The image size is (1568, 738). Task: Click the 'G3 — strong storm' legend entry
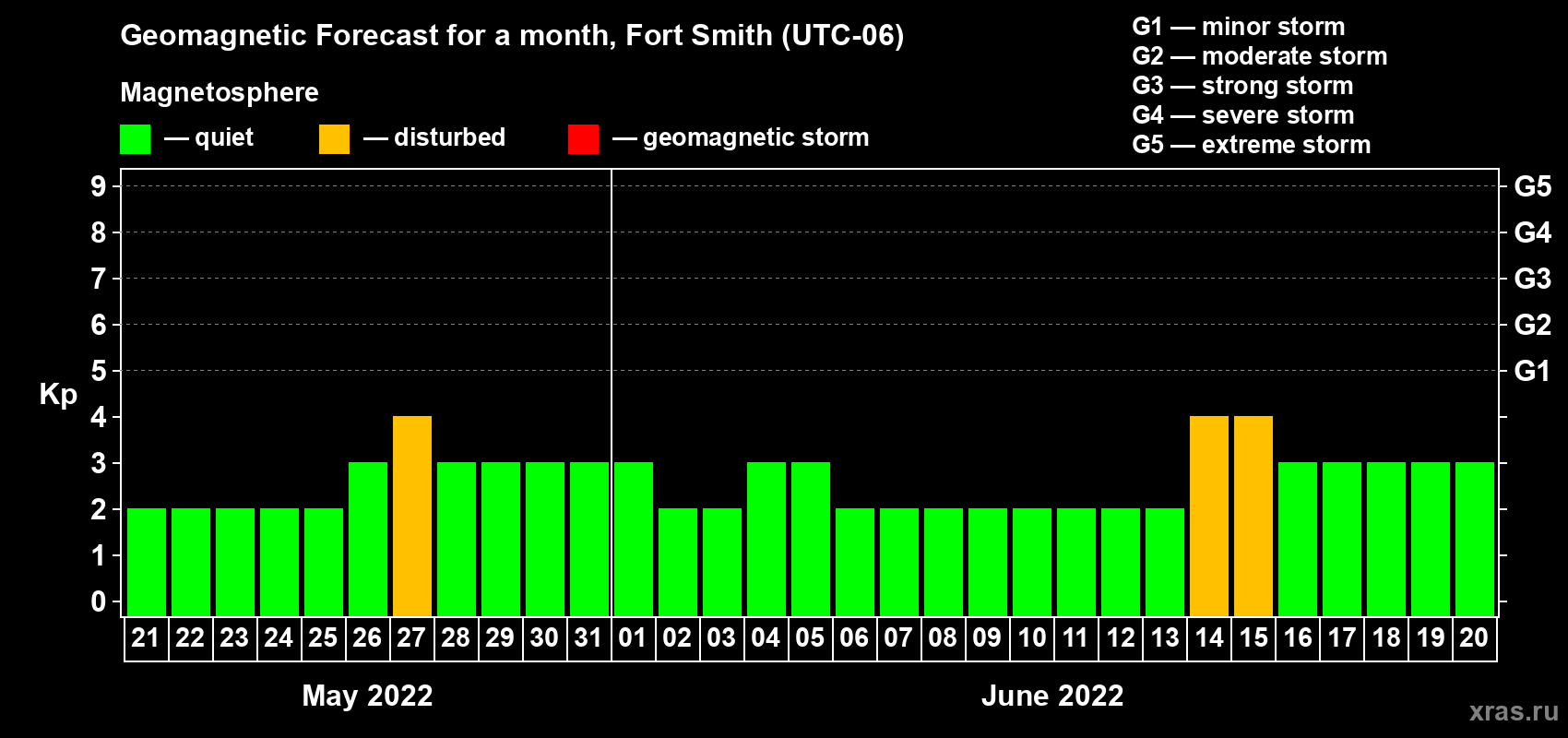tap(1242, 86)
